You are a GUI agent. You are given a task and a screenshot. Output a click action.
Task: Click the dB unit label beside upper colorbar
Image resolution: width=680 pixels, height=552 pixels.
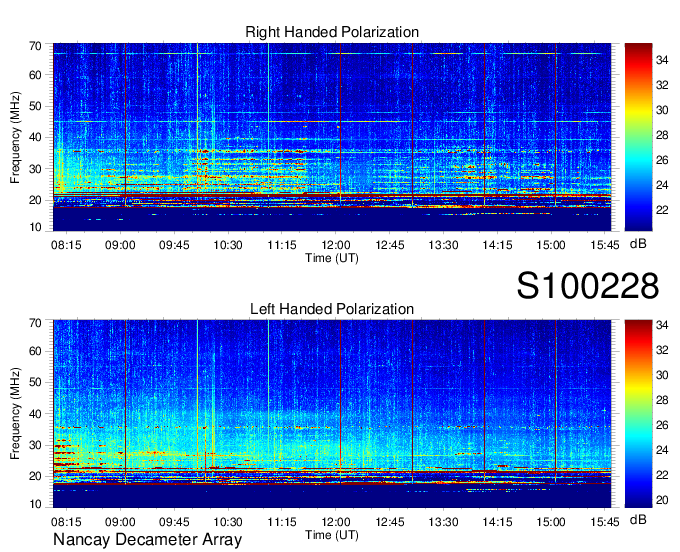pos(638,244)
